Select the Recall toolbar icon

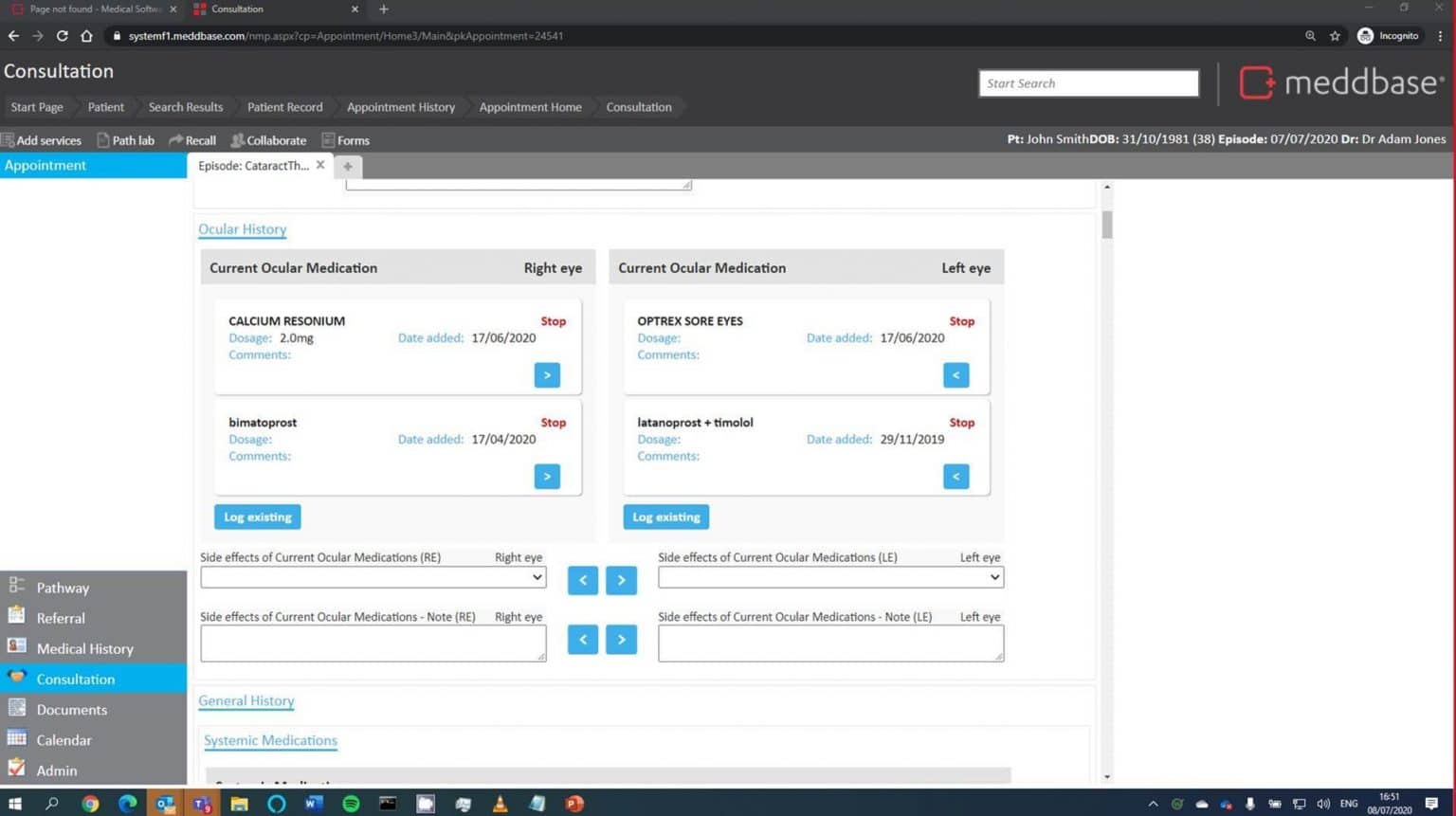(192, 139)
